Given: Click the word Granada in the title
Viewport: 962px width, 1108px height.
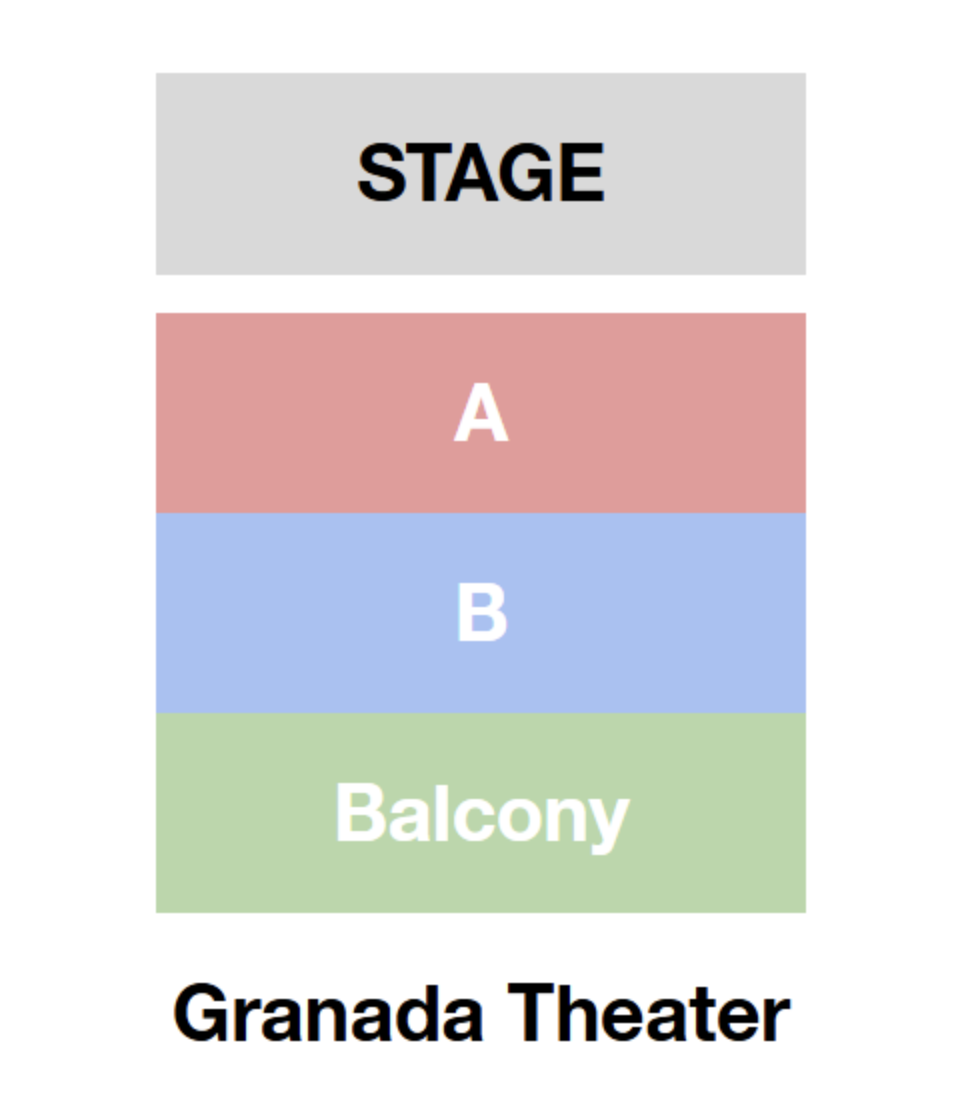Looking at the screenshot, I should pyautogui.click(x=329, y=1015).
